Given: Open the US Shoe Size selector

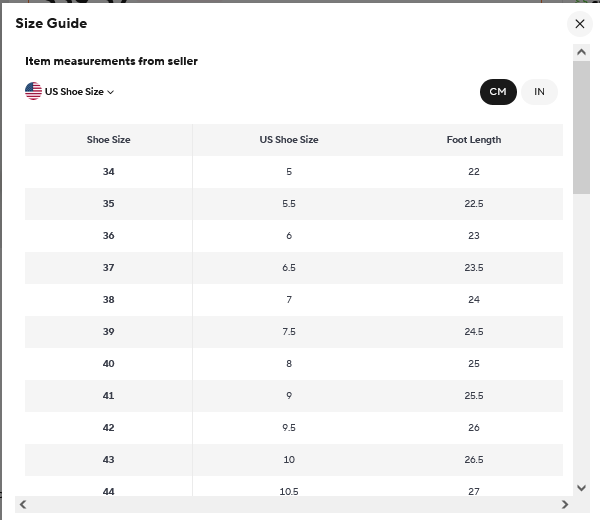Looking at the screenshot, I should coord(70,91).
